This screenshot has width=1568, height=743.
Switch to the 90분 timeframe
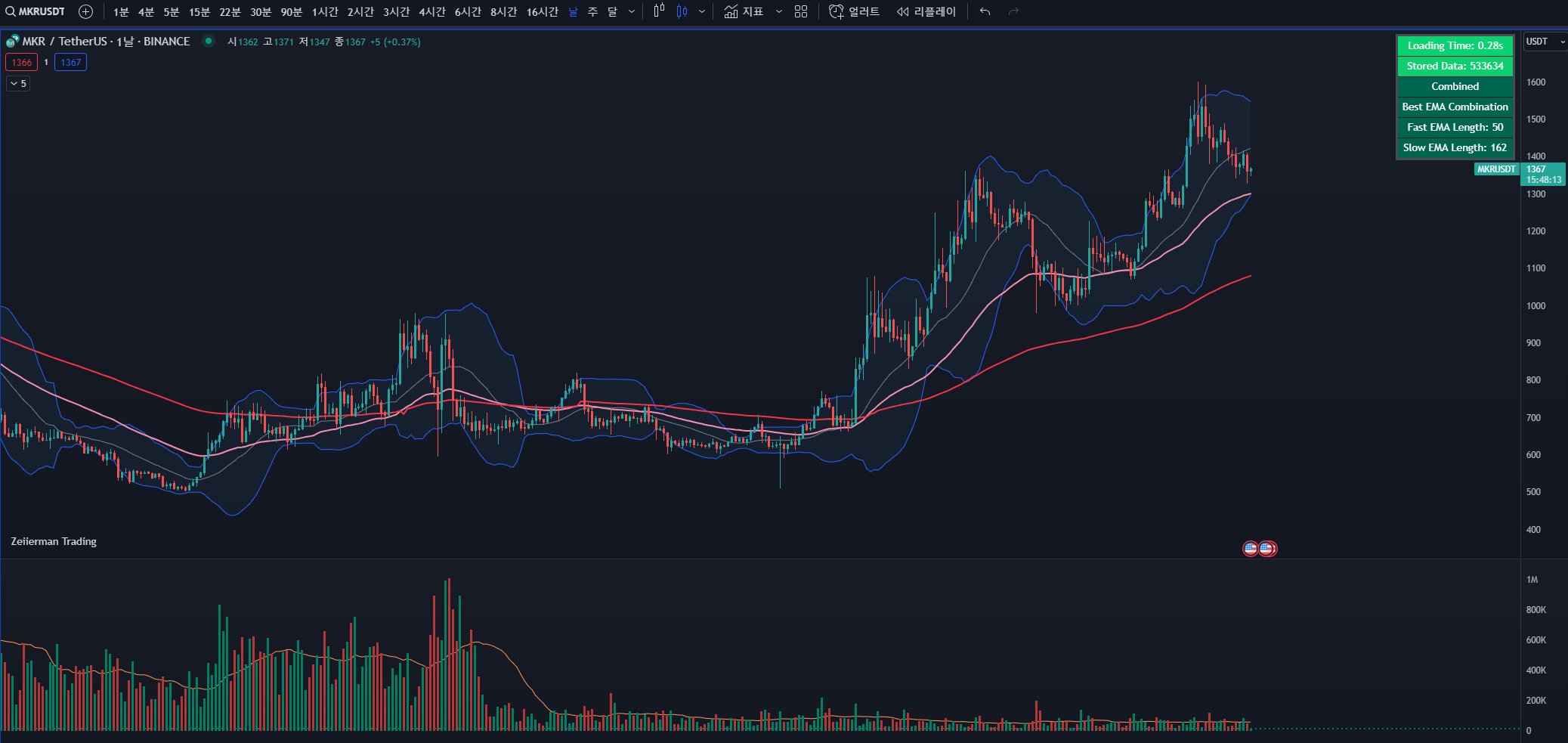pyautogui.click(x=291, y=11)
